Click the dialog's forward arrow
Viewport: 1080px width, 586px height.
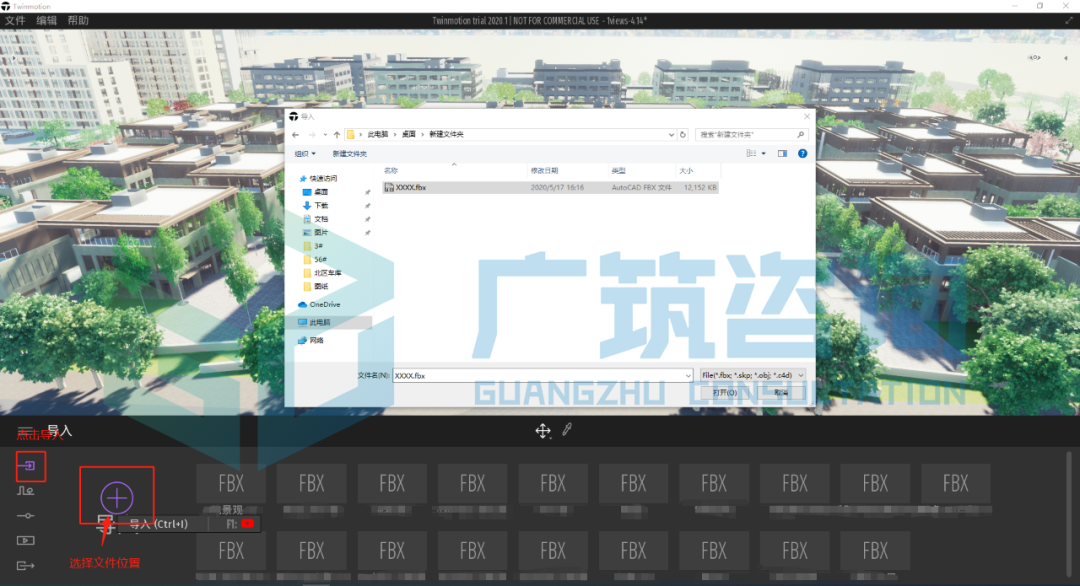click(x=312, y=134)
